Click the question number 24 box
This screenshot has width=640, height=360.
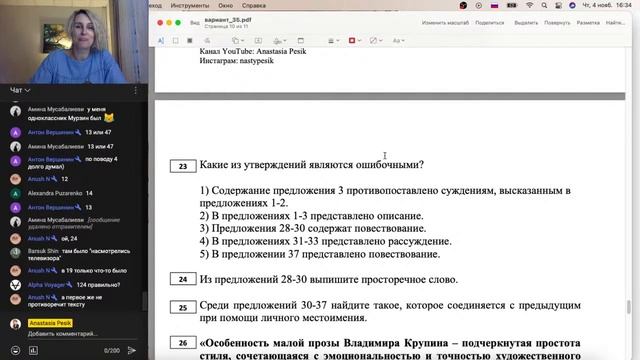(183, 279)
